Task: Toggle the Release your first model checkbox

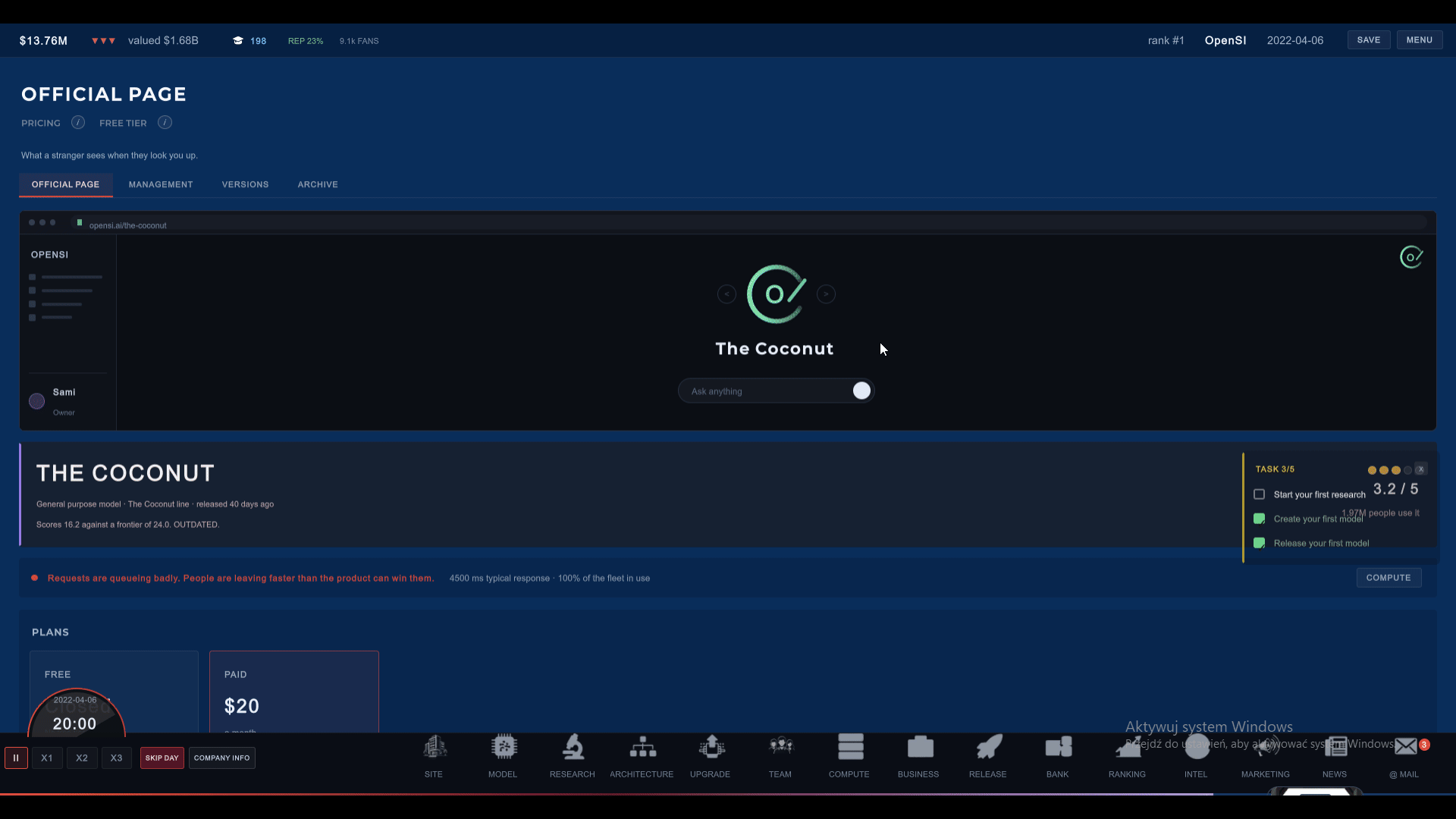Action: pyautogui.click(x=1260, y=543)
